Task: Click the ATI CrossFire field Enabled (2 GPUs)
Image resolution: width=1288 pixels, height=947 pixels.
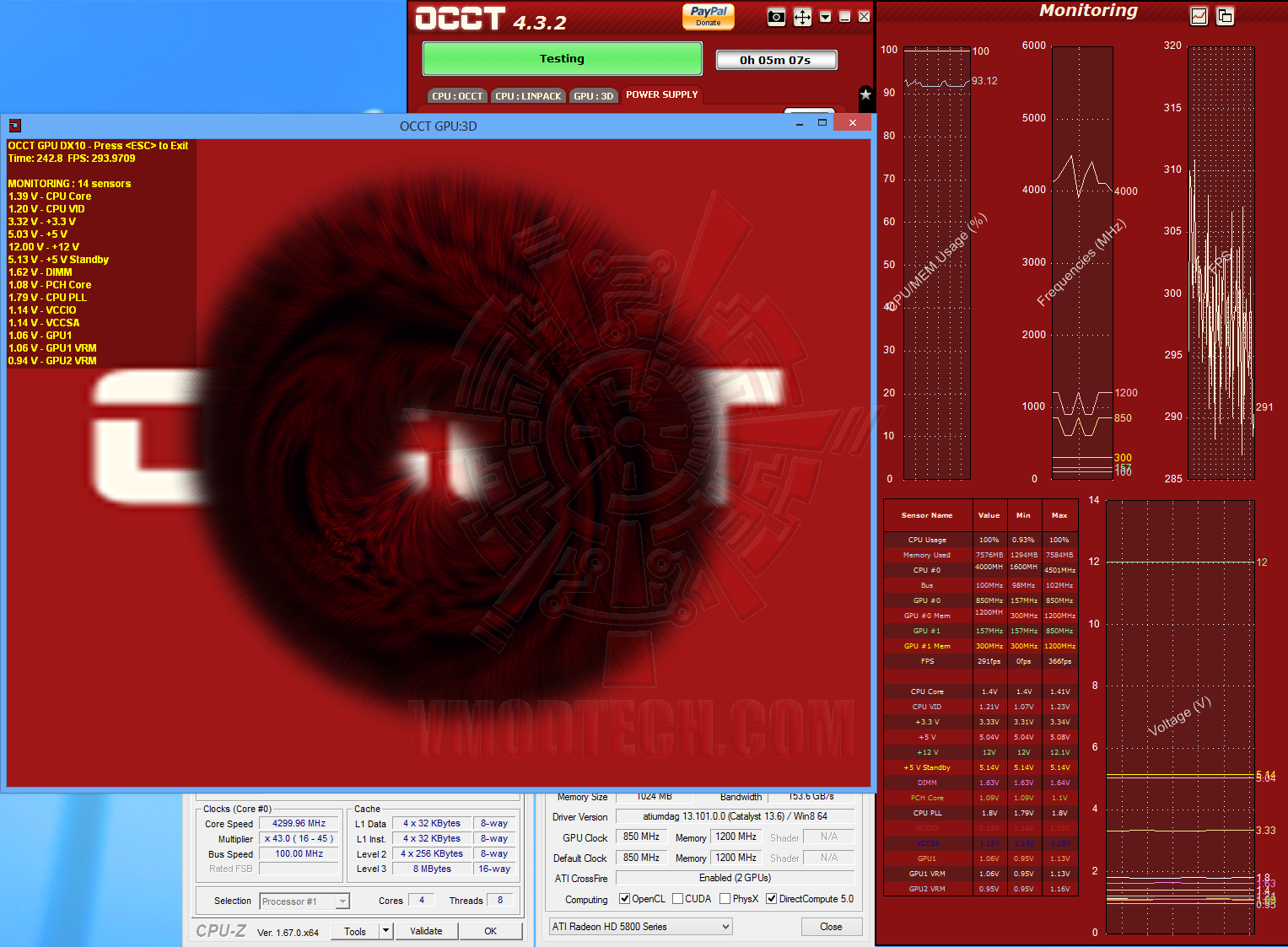Action: 735,878
